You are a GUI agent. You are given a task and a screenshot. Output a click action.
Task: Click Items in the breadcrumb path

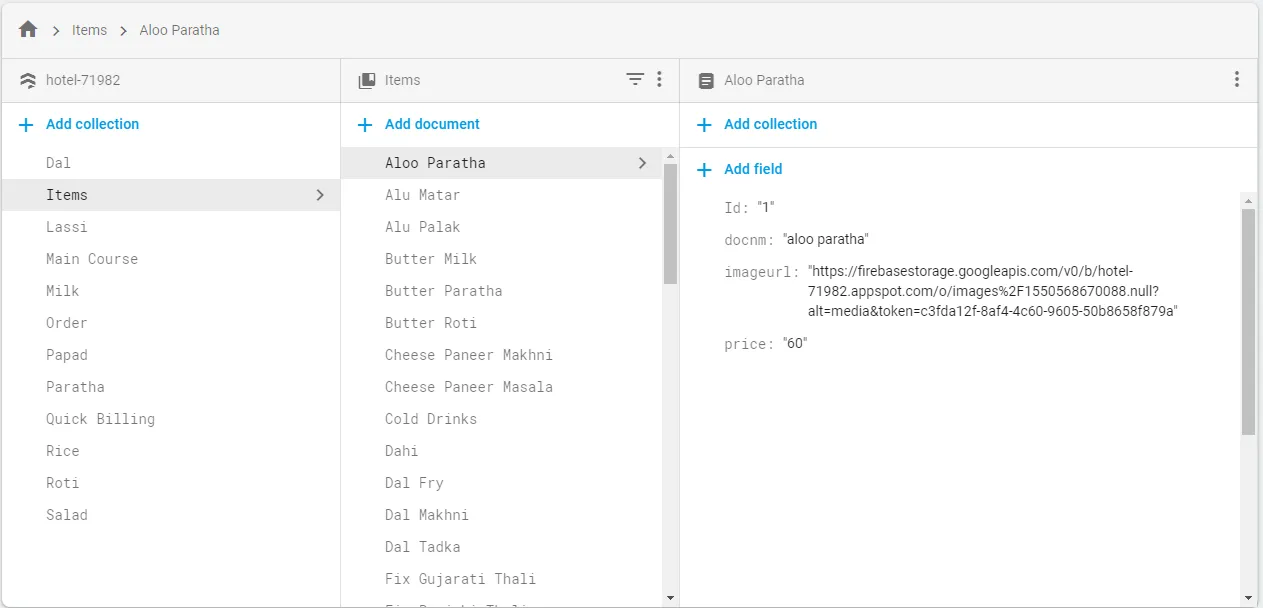89,30
